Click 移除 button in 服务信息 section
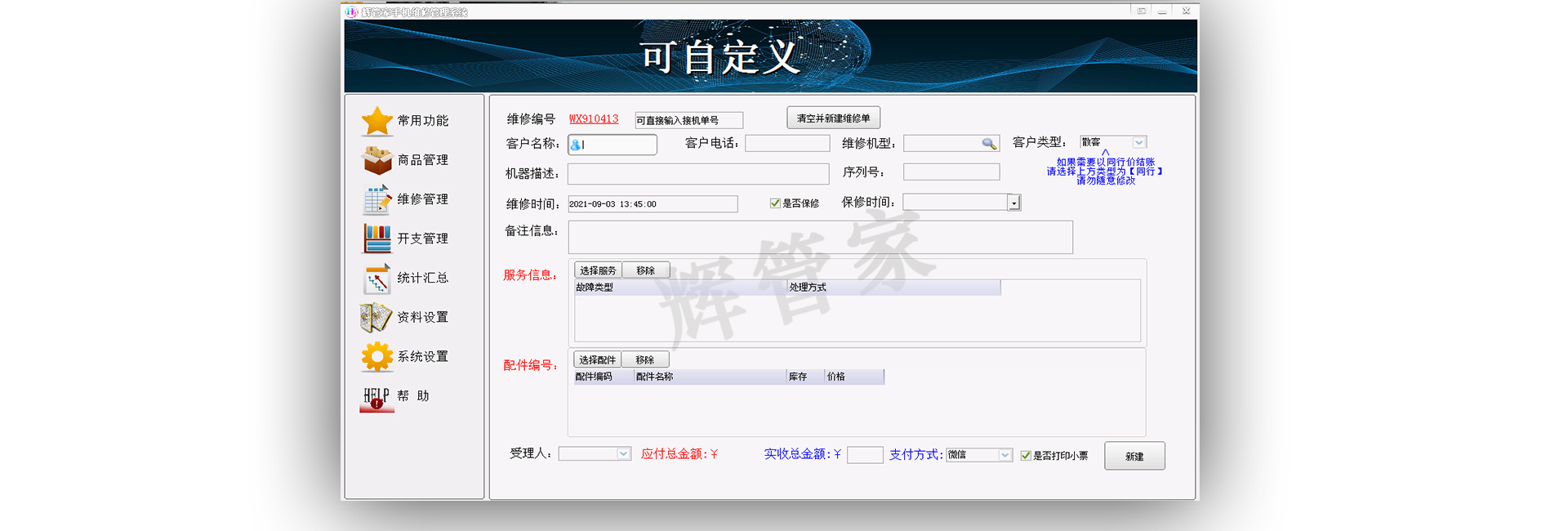The image size is (1568, 531). point(645,270)
